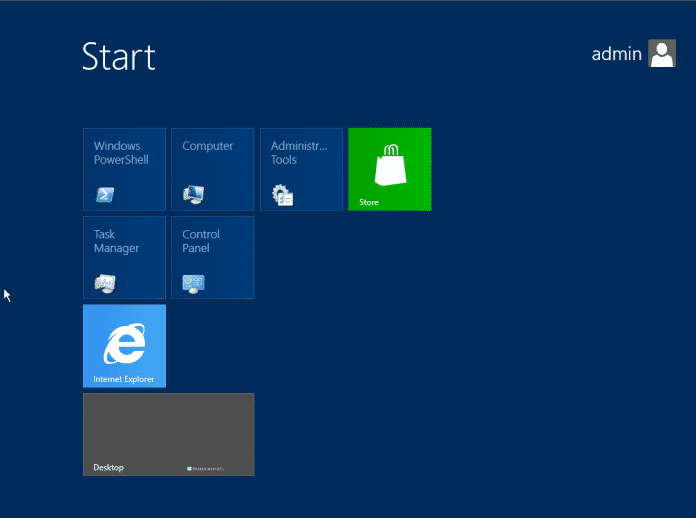Launch Store via its text label

pyautogui.click(x=369, y=203)
